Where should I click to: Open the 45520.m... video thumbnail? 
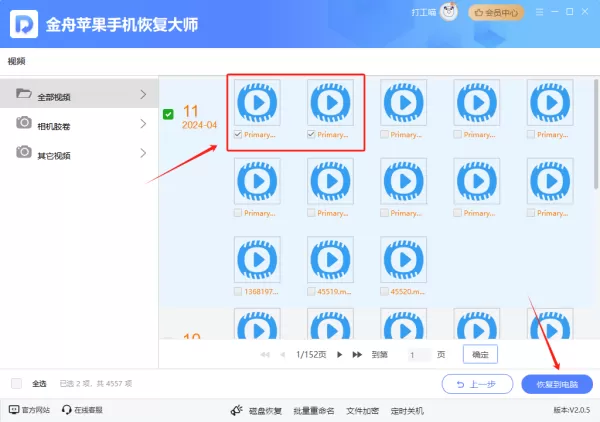[x=404, y=259]
